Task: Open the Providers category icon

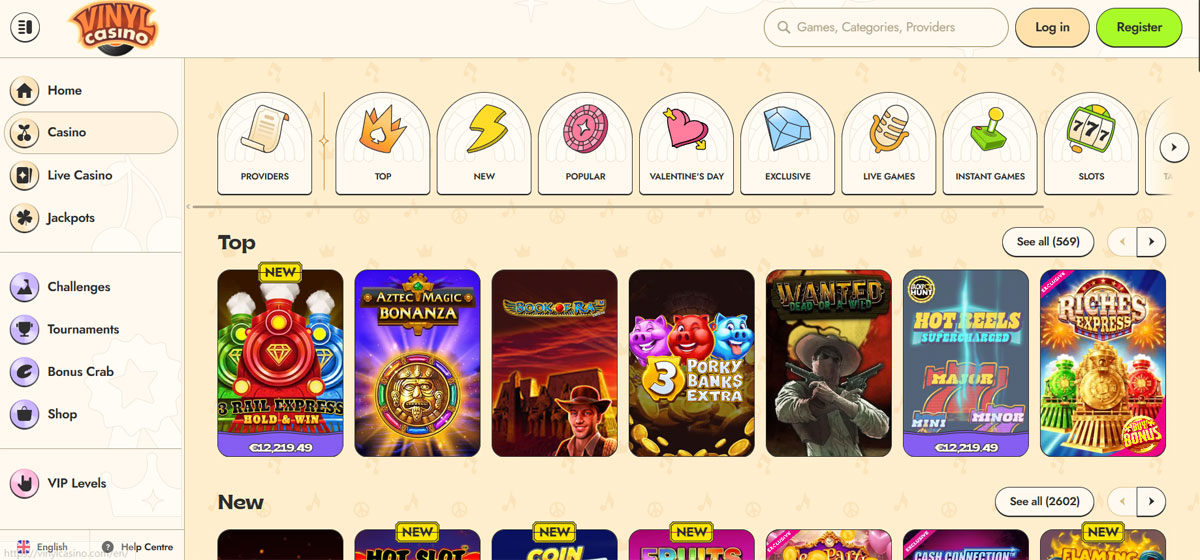Action: pyautogui.click(x=265, y=143)
